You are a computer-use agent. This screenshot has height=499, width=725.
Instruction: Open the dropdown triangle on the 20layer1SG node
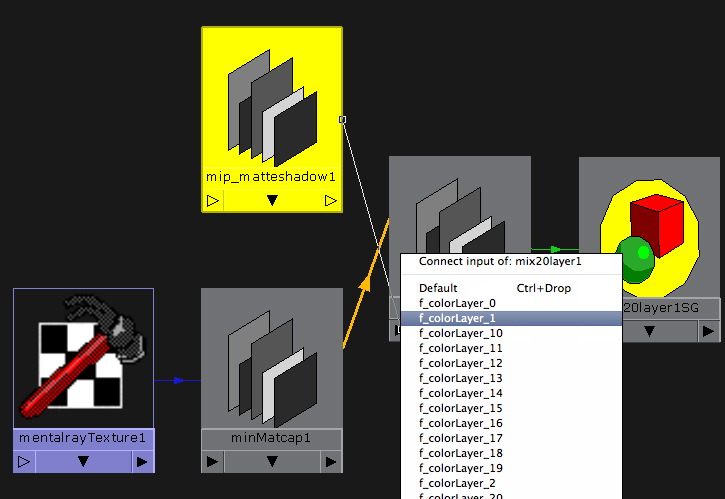coord(650,331)
